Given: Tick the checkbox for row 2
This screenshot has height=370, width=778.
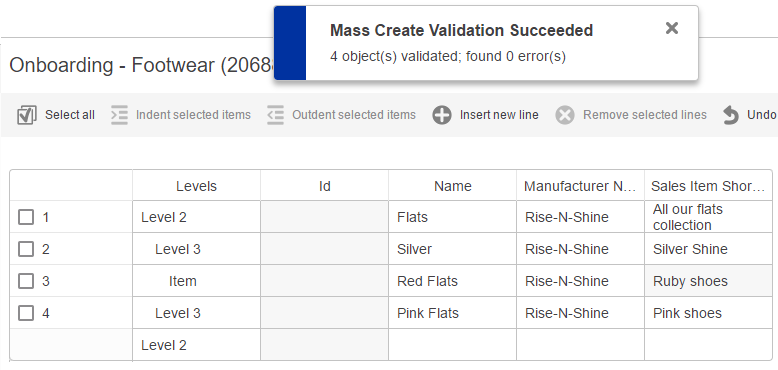Looking at the screenshot, I should click(26, 249).
